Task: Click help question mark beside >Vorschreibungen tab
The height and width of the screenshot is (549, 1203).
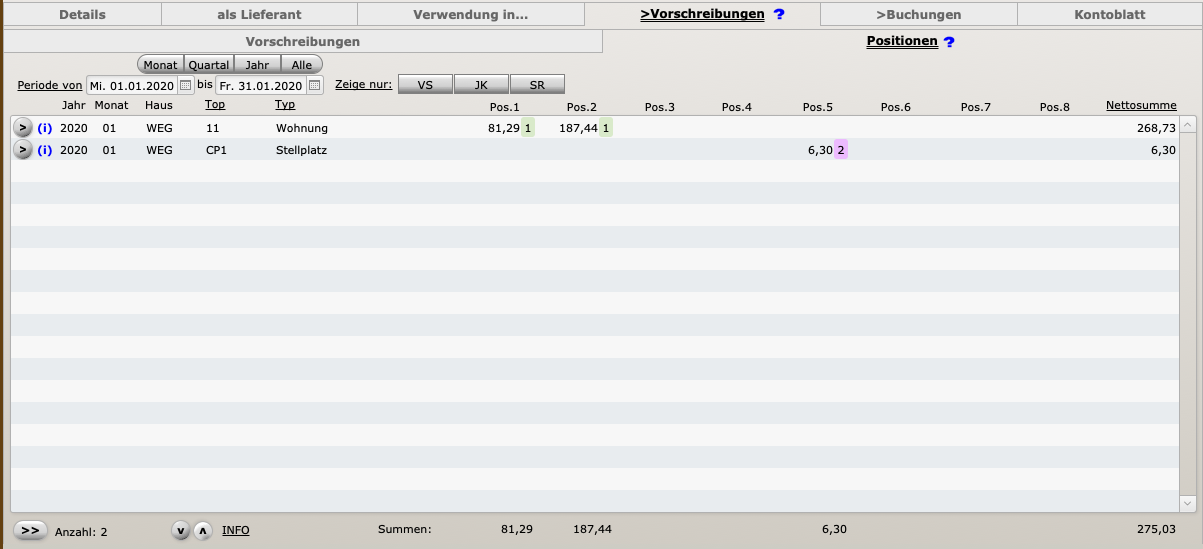Action: (x=779, y=15)
